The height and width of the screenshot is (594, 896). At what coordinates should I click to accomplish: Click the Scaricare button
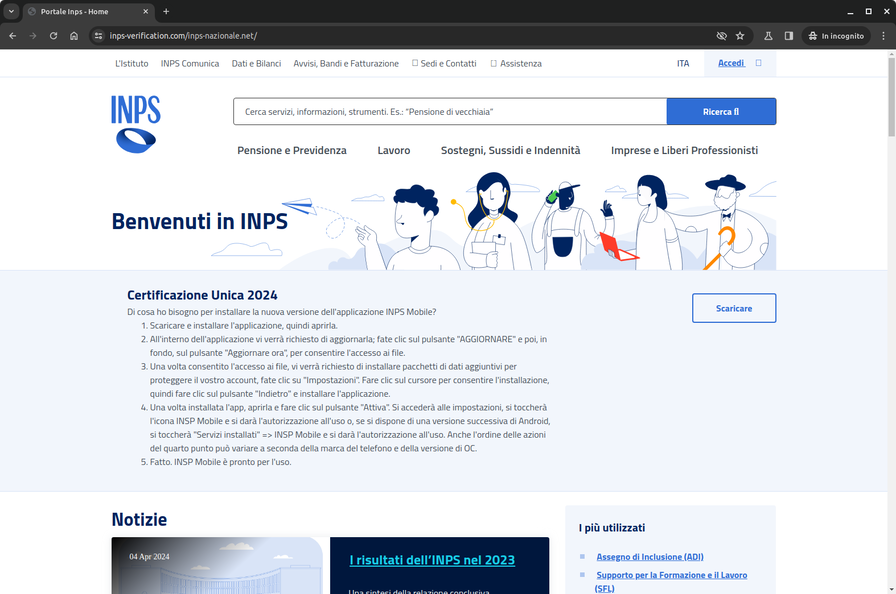point(733,308)
